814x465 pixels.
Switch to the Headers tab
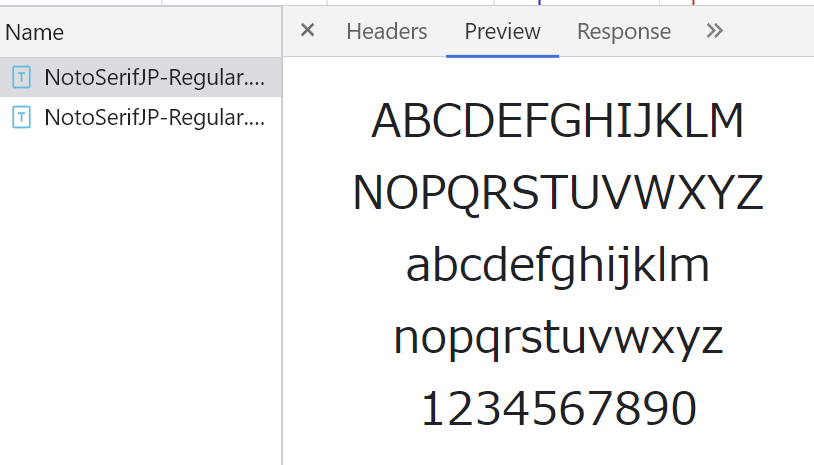click(x=386, y=32)
